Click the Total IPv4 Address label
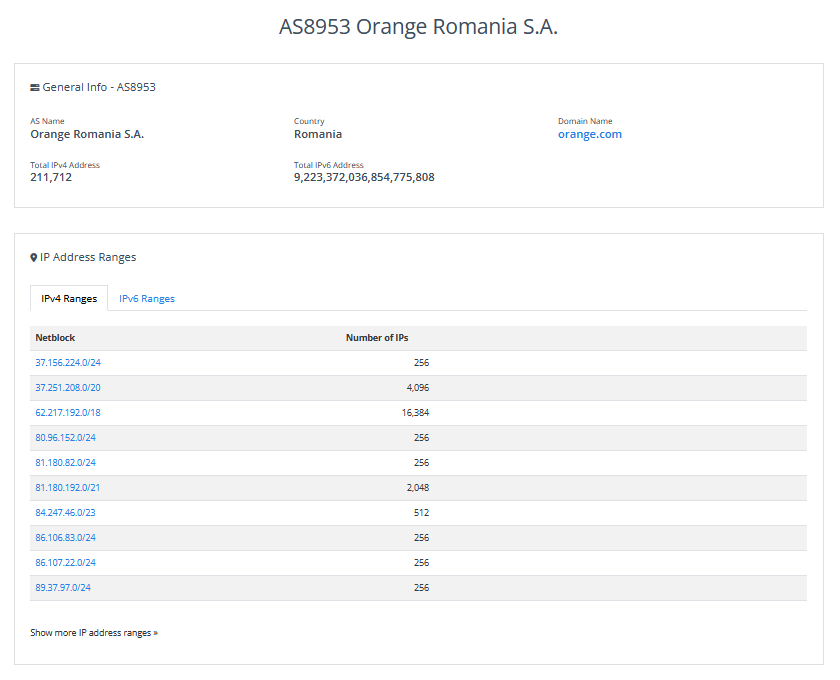 [65, 165]
